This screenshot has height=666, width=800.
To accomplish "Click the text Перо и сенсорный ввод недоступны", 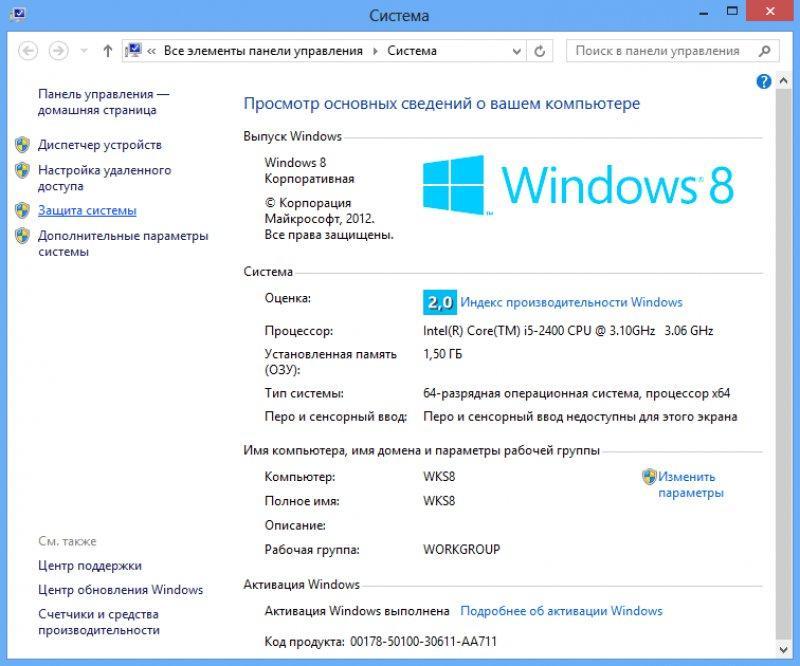I will coord(580,417).
